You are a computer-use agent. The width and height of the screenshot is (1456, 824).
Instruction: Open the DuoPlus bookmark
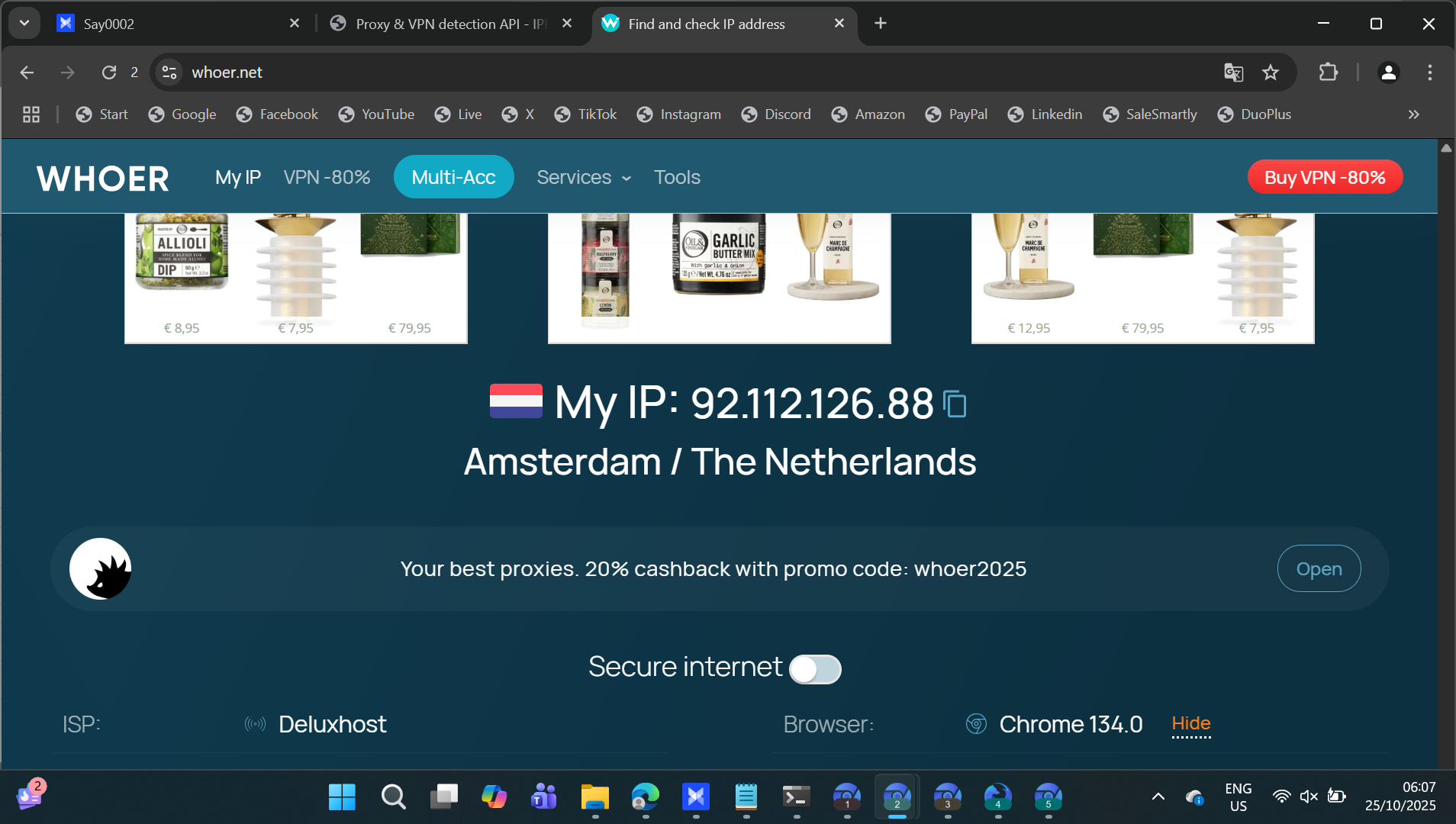tap(1254, 114)
